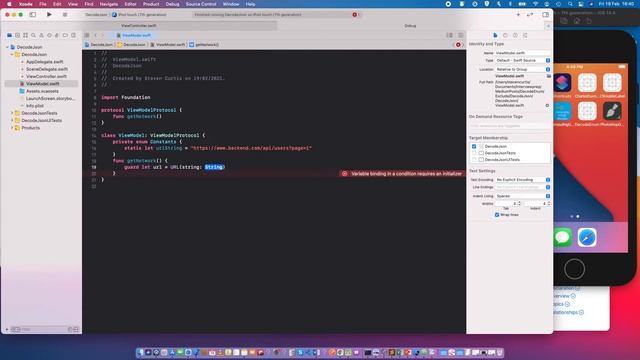Reveal the full path in Finder arrow
This screenshot has width=640, height=360.
point(547,105)
